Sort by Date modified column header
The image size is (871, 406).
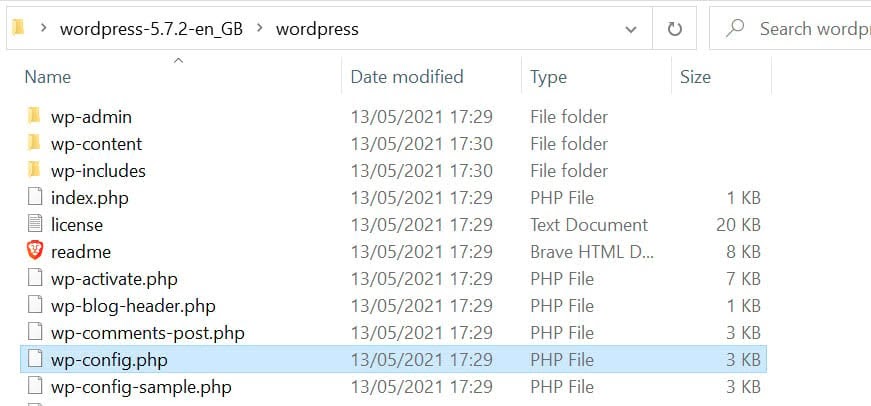click(407, 77)
